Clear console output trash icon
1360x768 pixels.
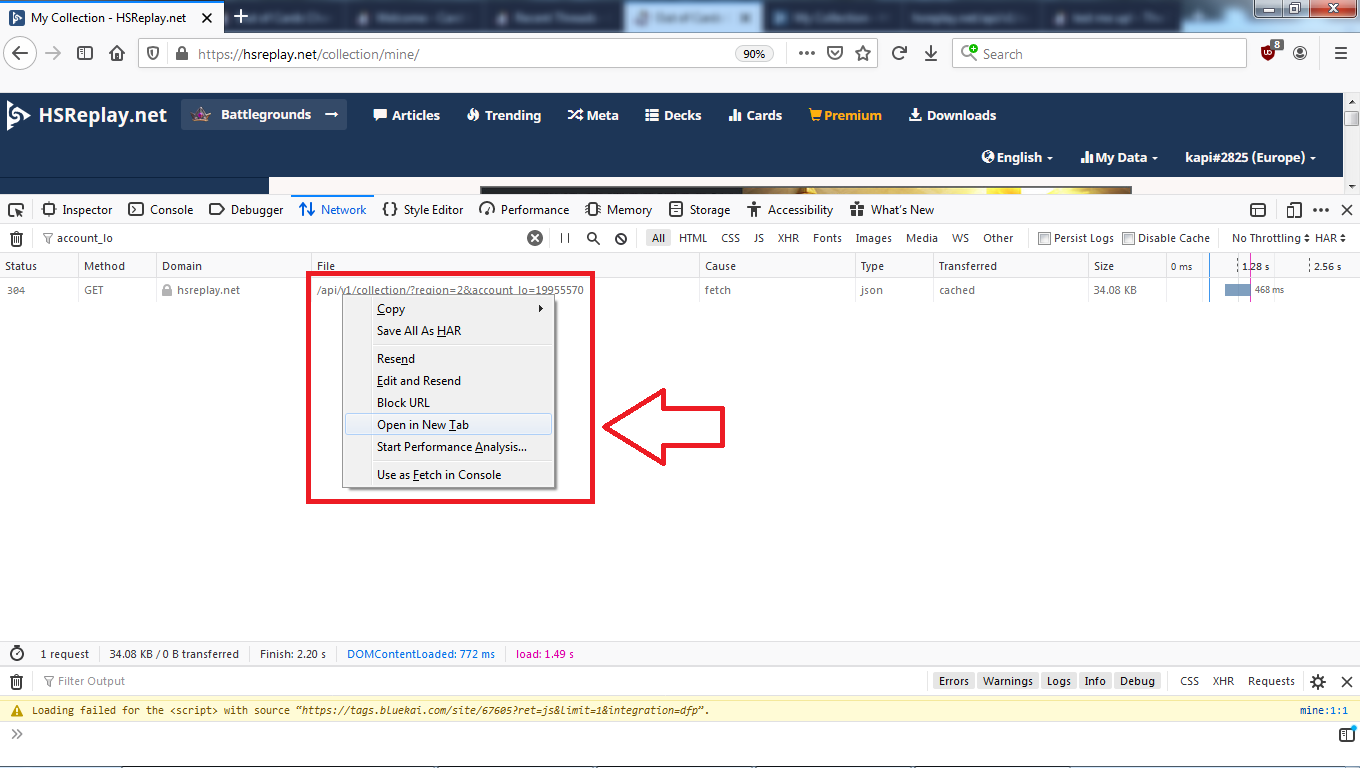pyautogui.click(x=16, y=681)
